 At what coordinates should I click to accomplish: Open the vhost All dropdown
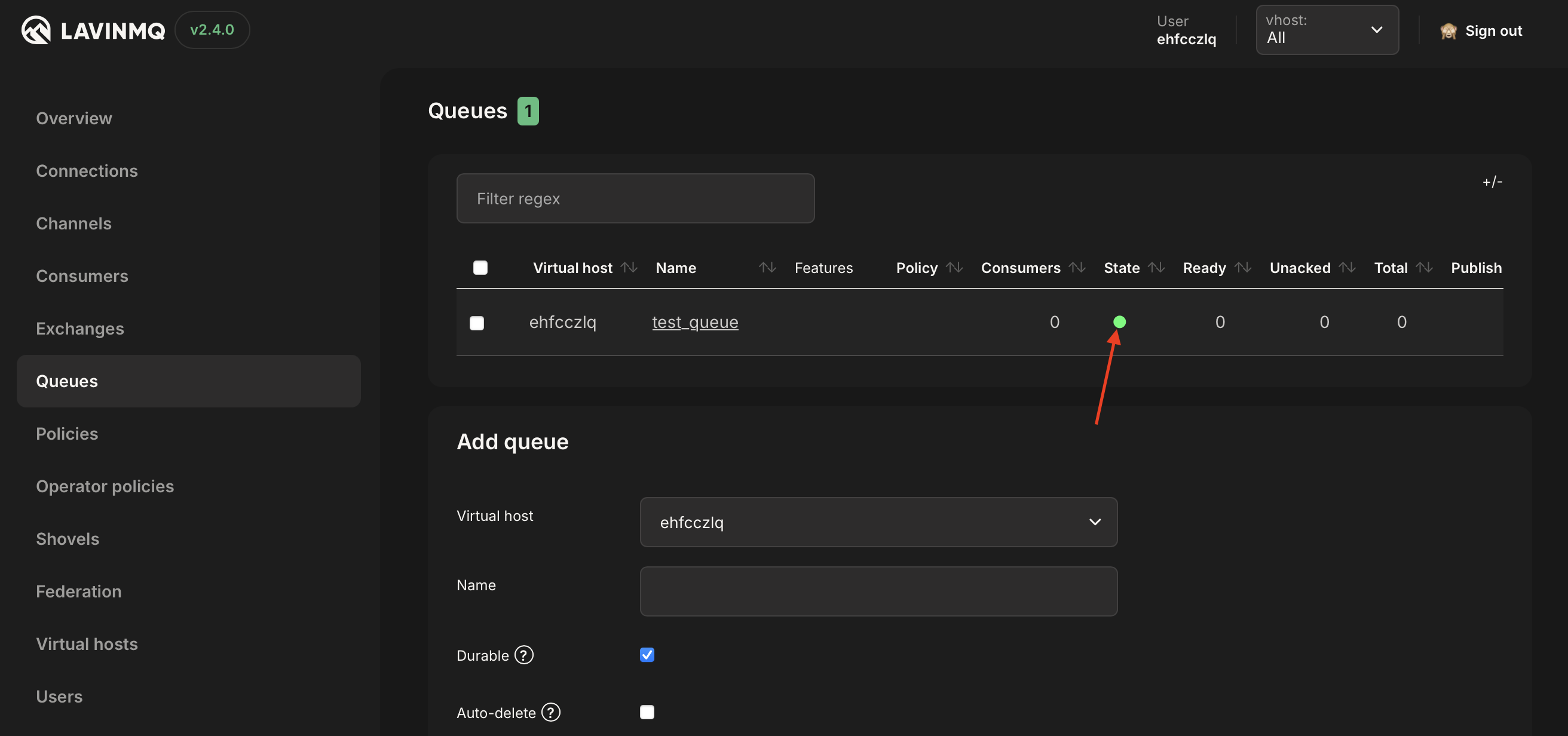tap(1327, 30)
